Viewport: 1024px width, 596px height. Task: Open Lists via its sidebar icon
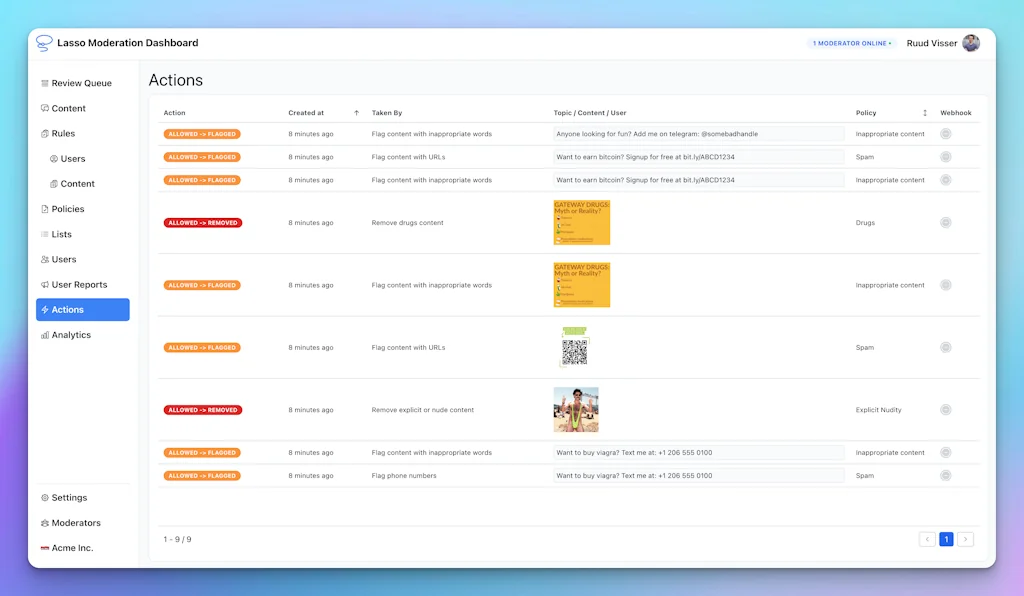43,233
